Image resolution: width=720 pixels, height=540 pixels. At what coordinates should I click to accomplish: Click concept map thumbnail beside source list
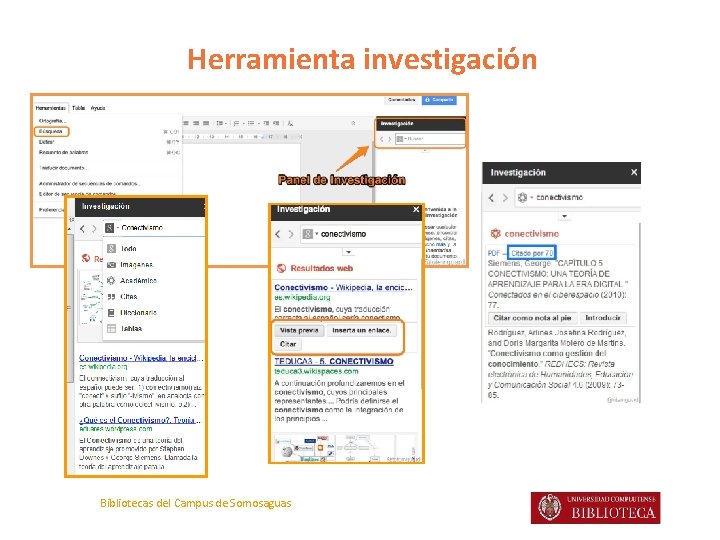(91, 299)
